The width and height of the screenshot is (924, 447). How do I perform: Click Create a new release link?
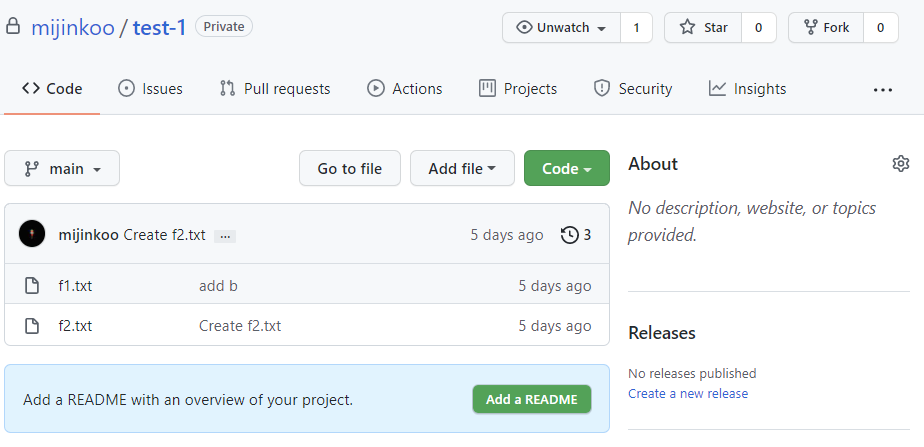click(688, 393)
